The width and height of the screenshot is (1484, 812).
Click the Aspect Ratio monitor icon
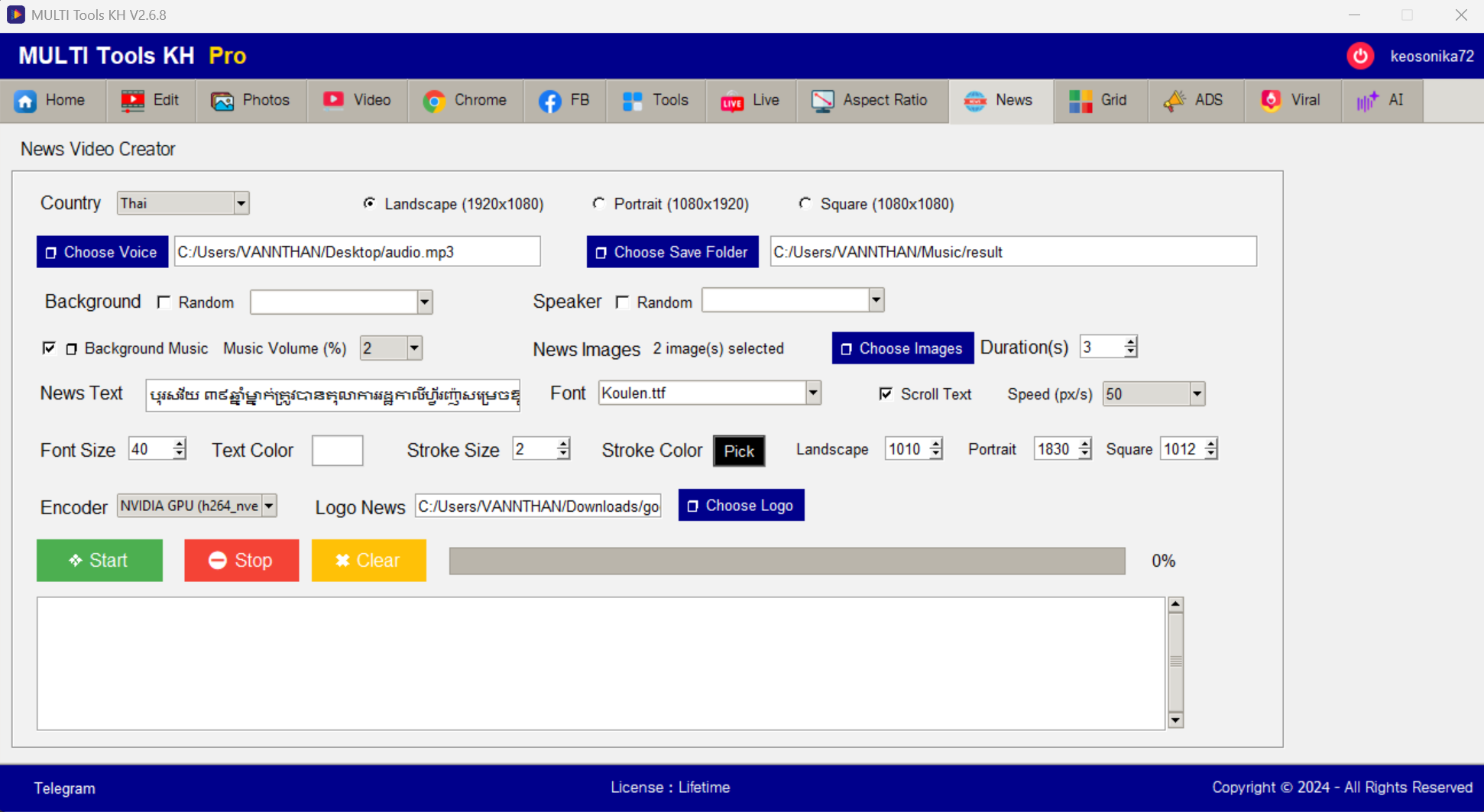822,101
